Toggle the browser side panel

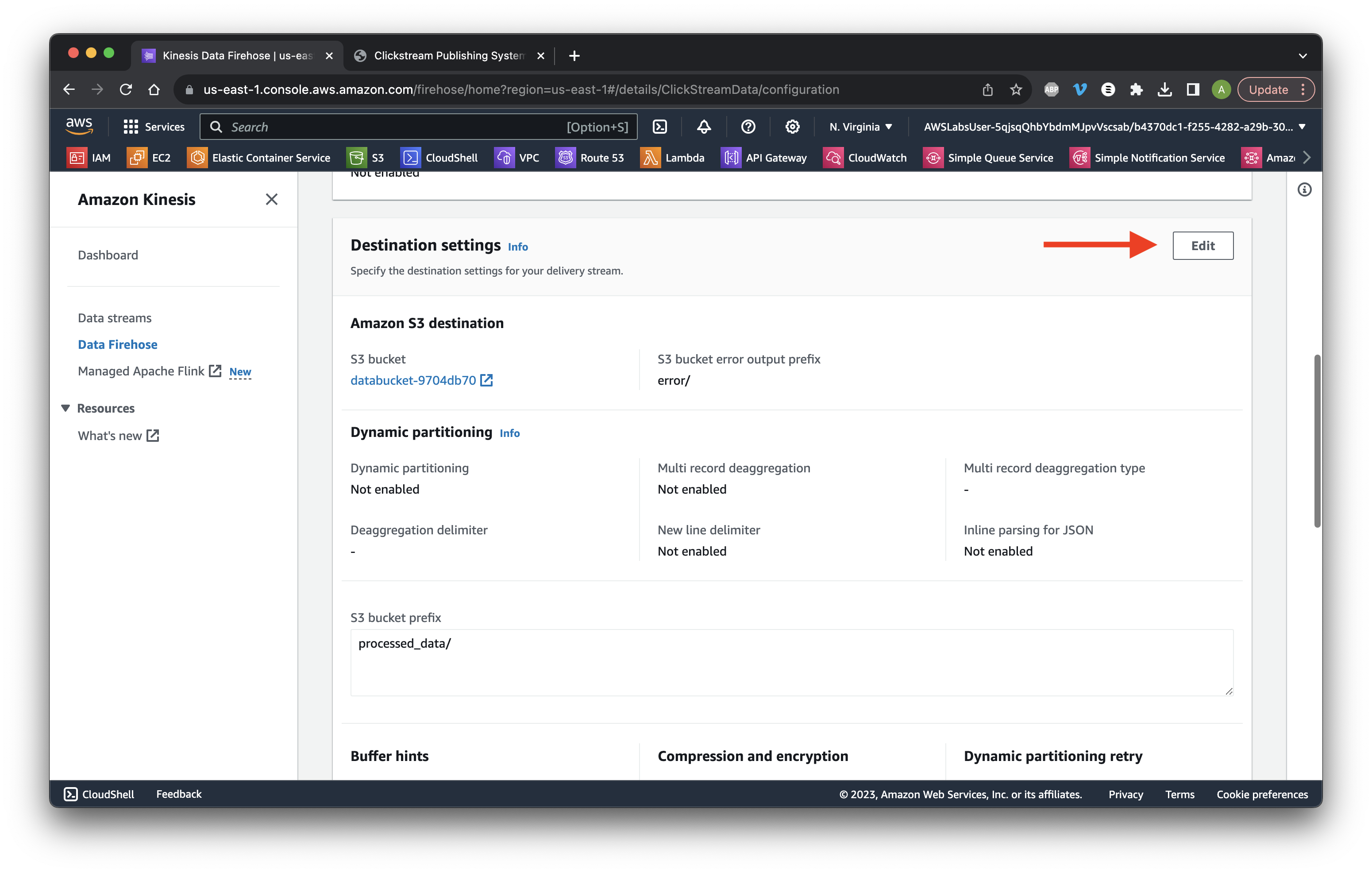point(1193,89)
